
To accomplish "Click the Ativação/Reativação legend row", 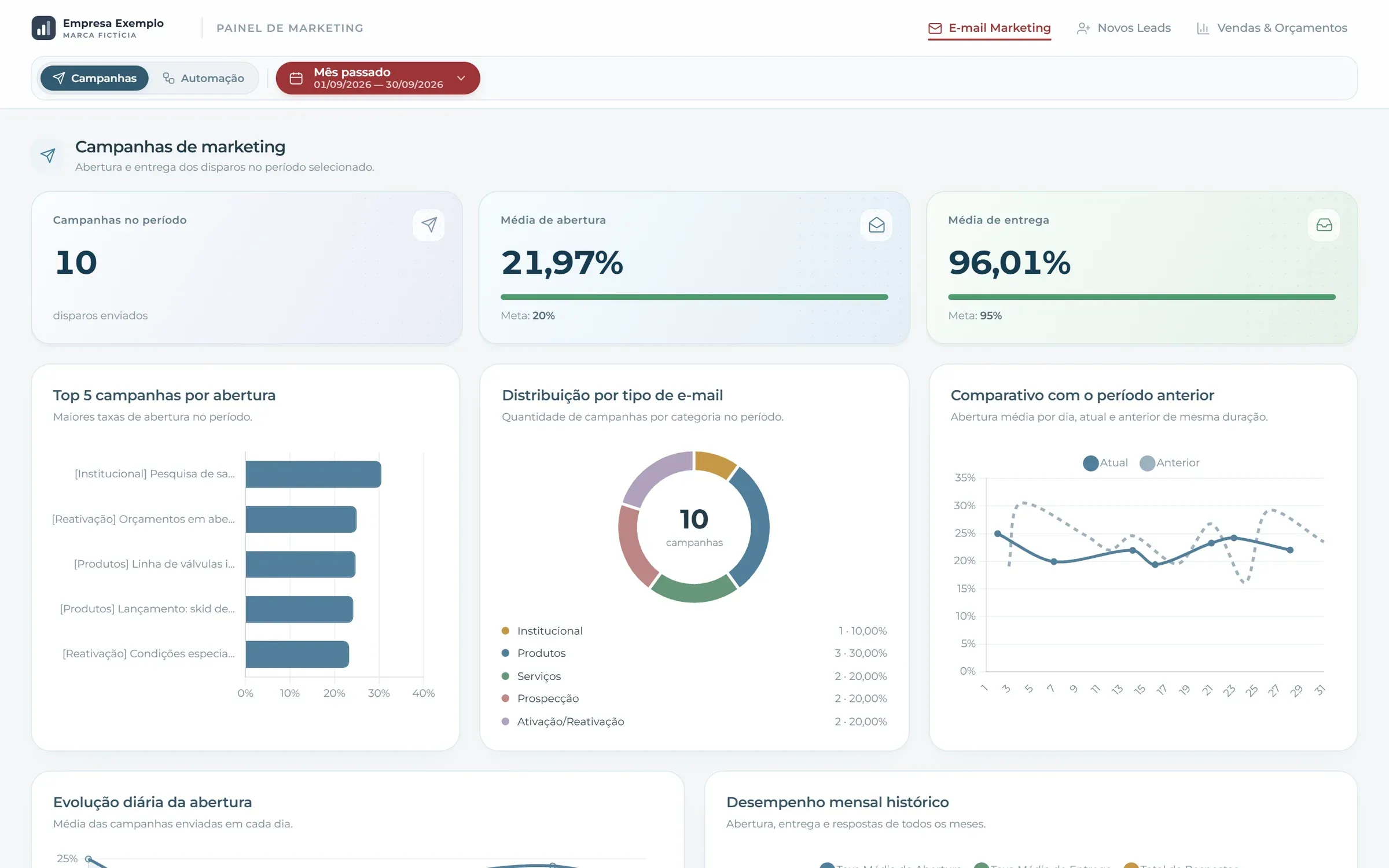I will point(694,722).
